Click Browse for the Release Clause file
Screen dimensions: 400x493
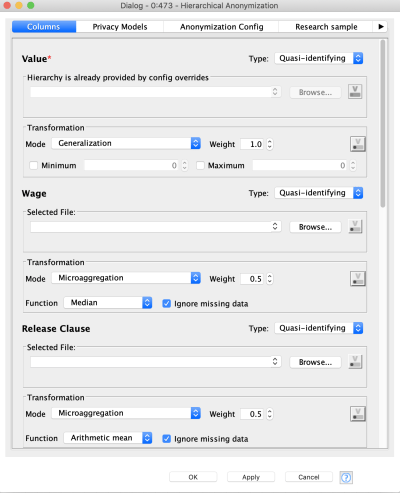(x=315, y=362)
